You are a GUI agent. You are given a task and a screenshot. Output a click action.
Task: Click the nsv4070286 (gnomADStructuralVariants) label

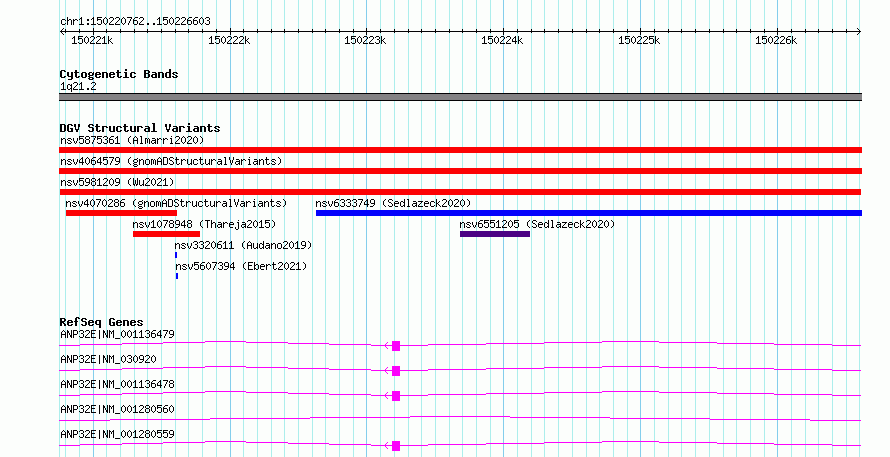point(176,203)
